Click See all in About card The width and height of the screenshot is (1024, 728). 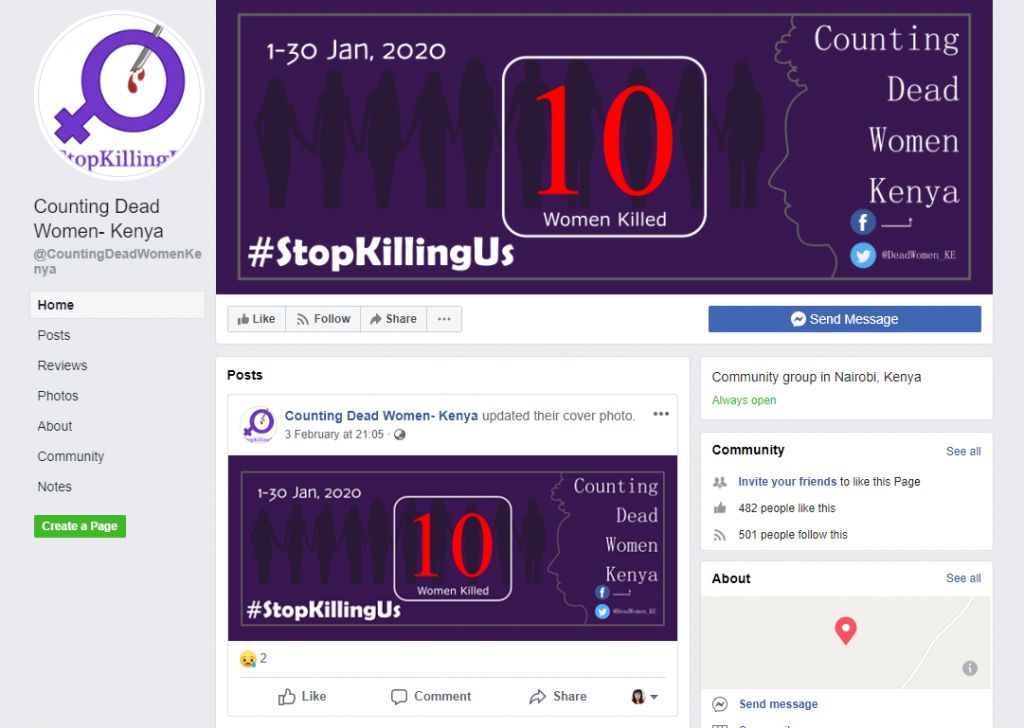(963, 578)
